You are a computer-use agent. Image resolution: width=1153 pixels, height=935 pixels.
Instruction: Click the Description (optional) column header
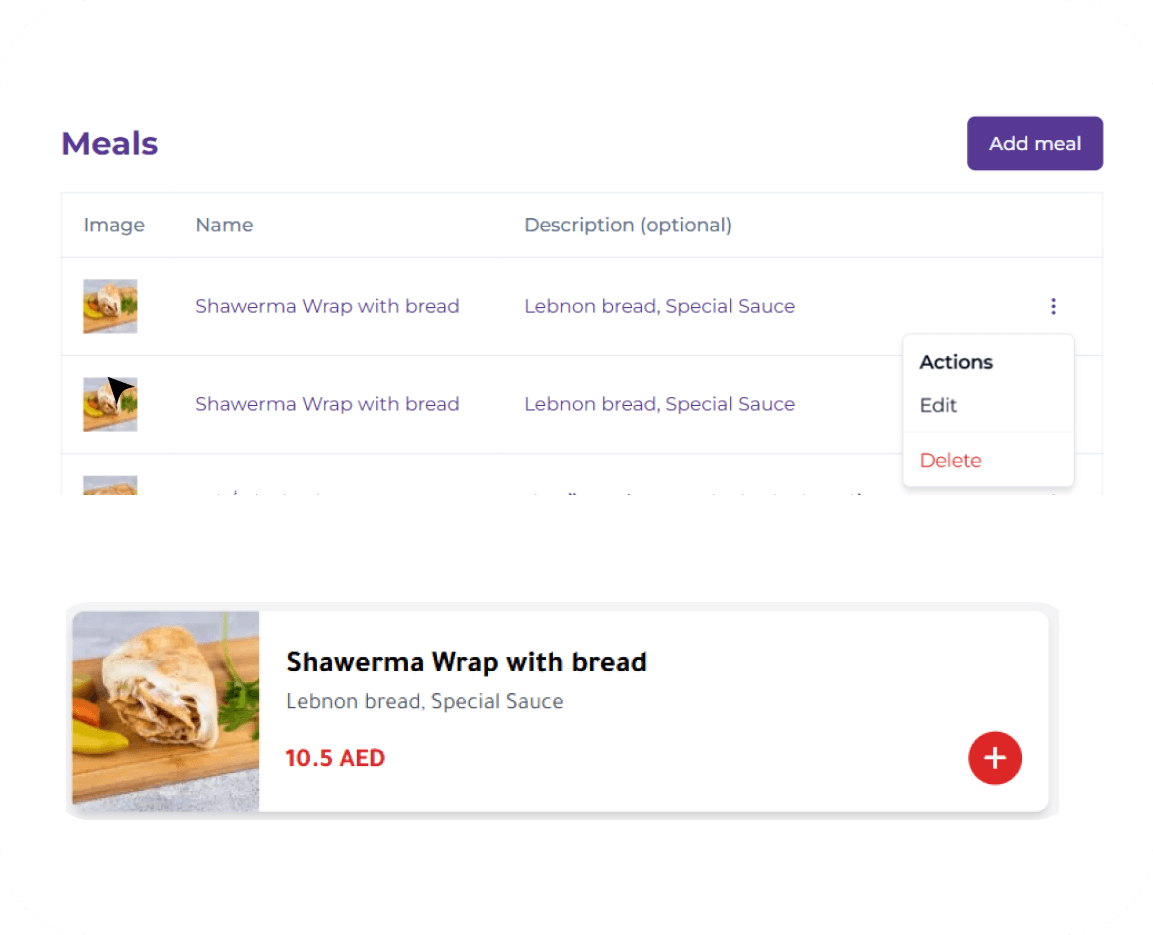point(628,225)
